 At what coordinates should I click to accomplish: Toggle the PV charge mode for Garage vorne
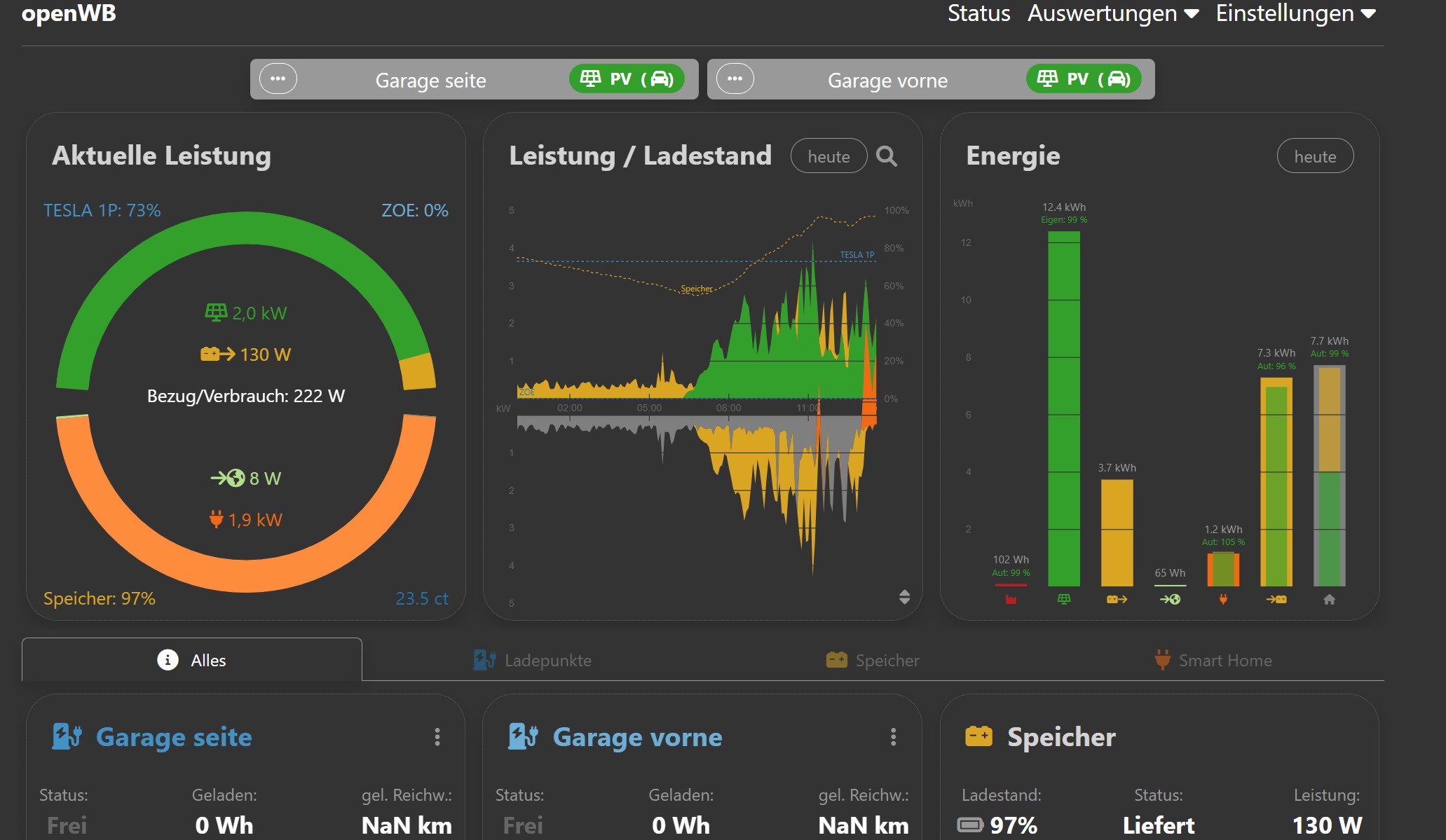coord(1084,79)
